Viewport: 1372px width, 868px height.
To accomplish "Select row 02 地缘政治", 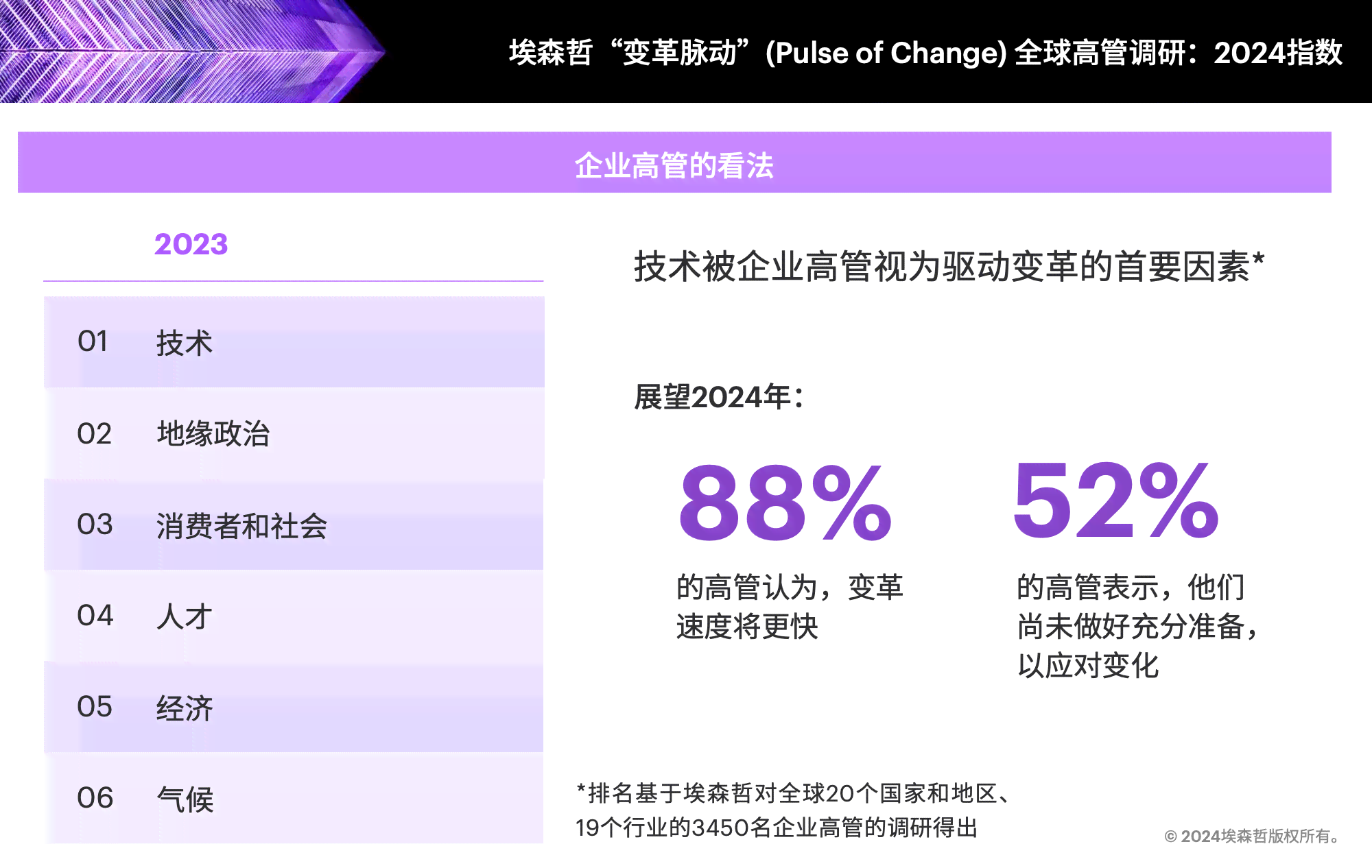I will click(x=294, y=433).
